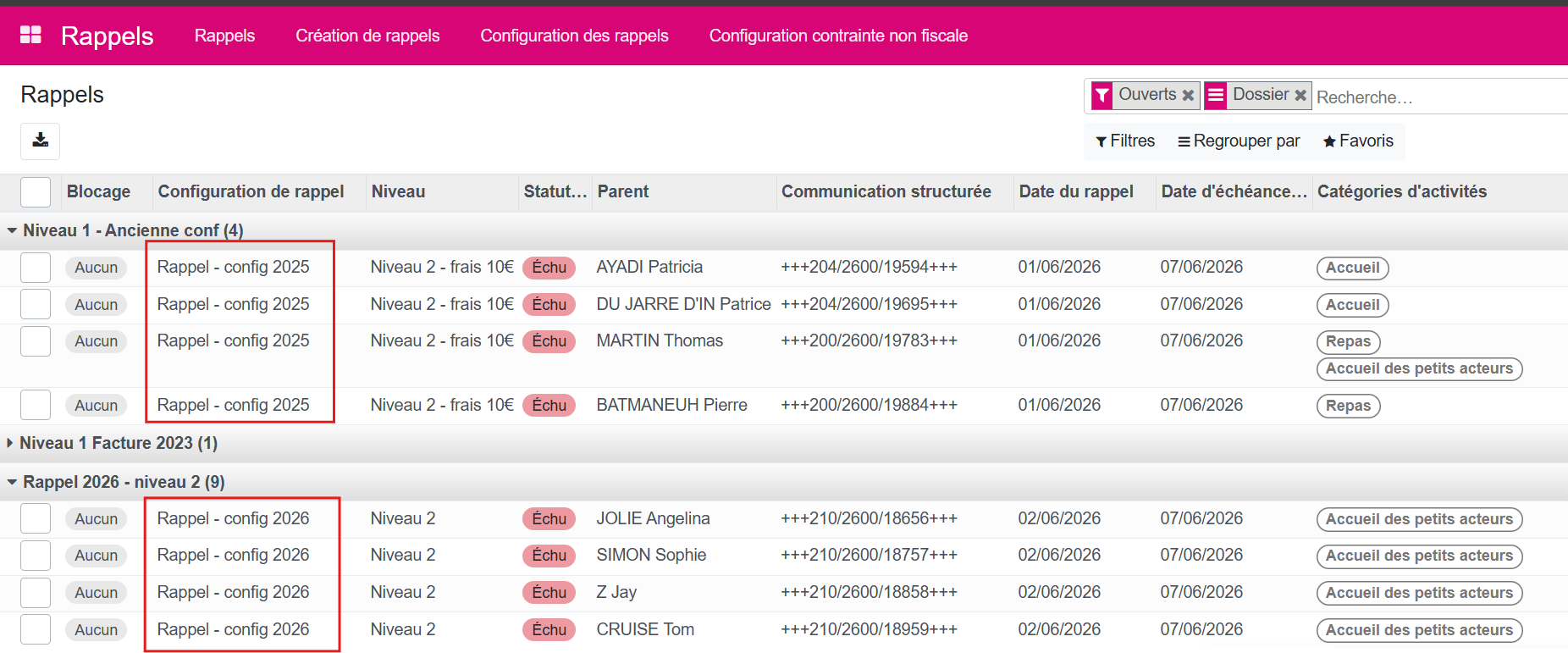1568x653 pixels.
Task: Open the Favoris dropdown
Action: coord(1358,141)
